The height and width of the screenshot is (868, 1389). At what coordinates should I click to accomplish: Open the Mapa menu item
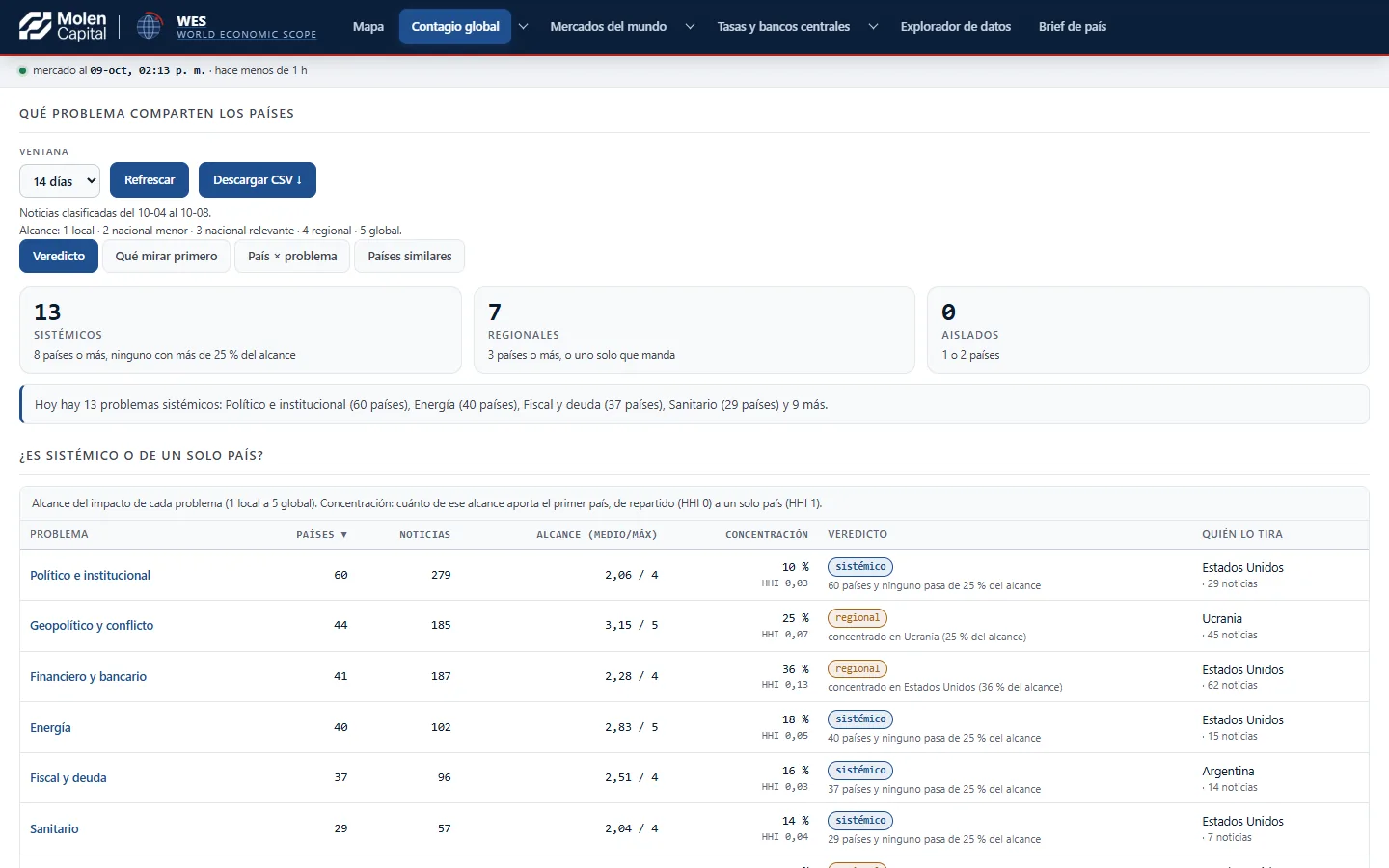(368, 27)
